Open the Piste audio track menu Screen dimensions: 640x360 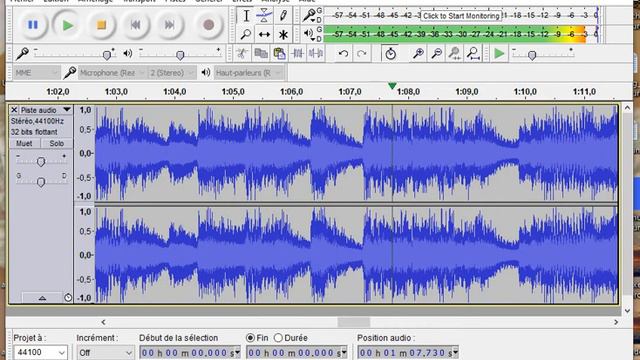coord(46,110)
